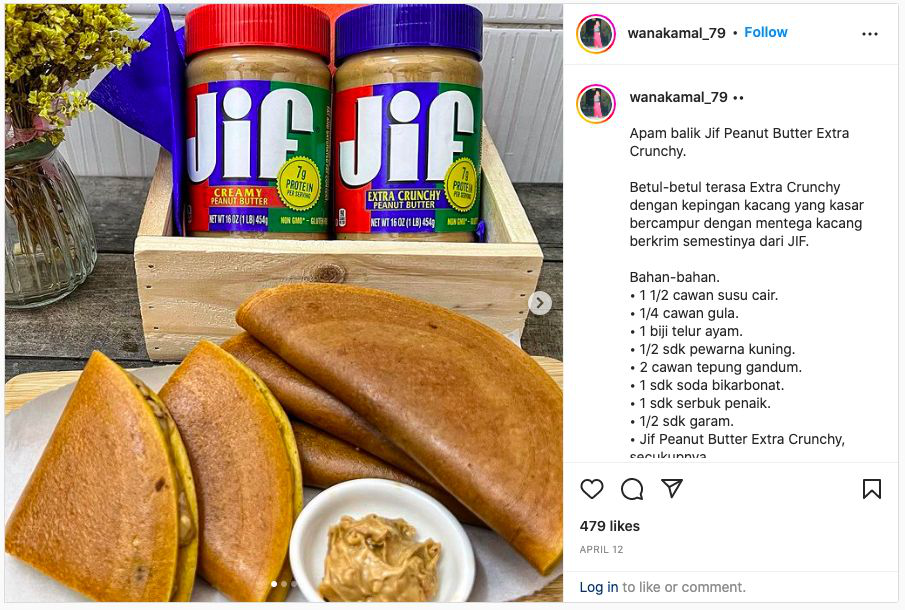Like the post with the heart icon
Image resolution: width=905 pixels, height=610 pixels.
tap(592, 489)
